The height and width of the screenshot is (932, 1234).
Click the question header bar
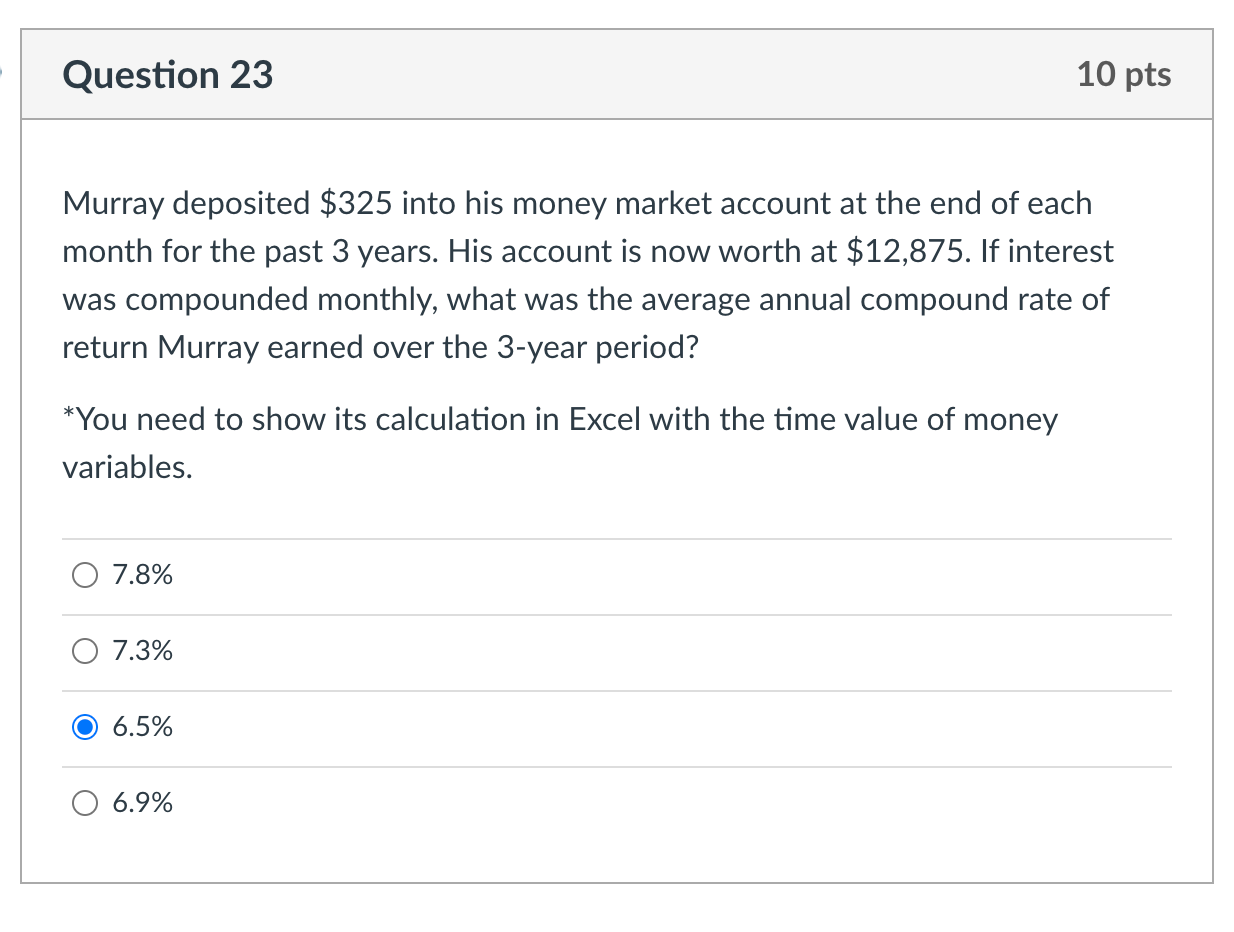[x=617, y=74]
